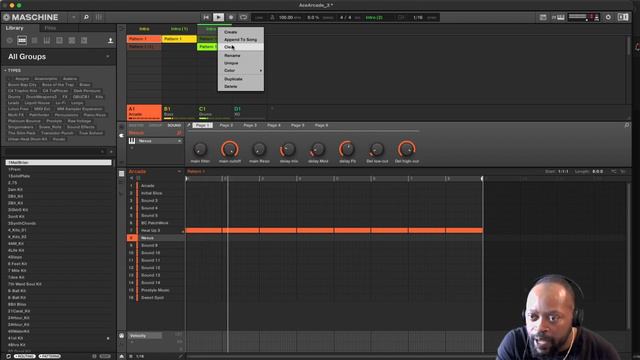This screenshot has height=360, width=640.
Task: Click the main cutoff knob
Action: click(x=230, y=149)
